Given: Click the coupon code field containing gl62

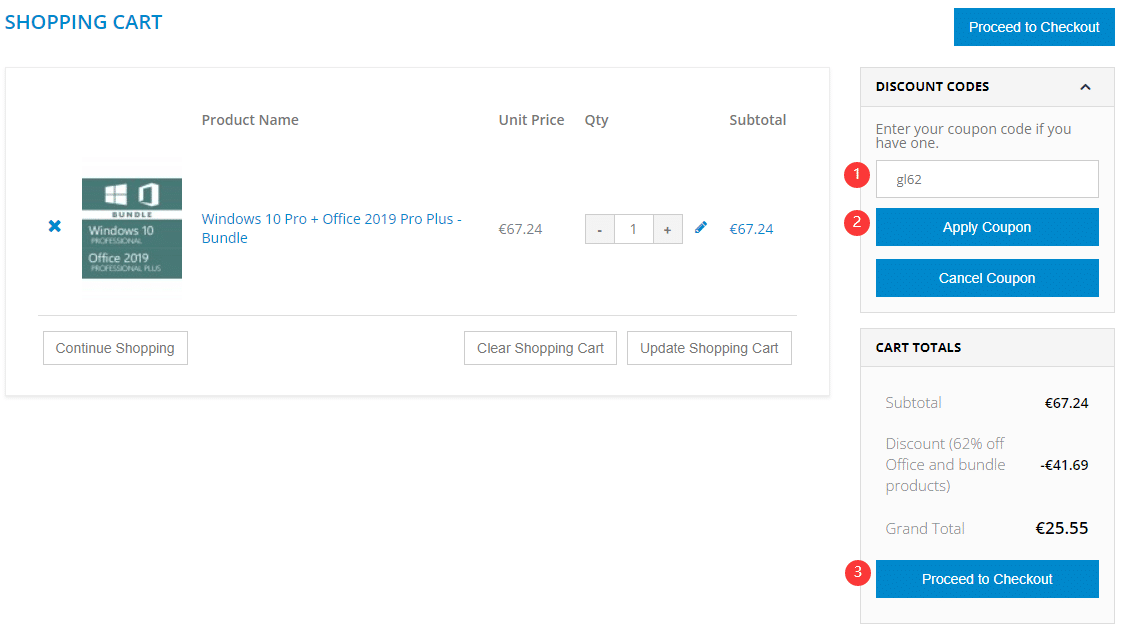Looking at the screenshot, I should [987, 180].
